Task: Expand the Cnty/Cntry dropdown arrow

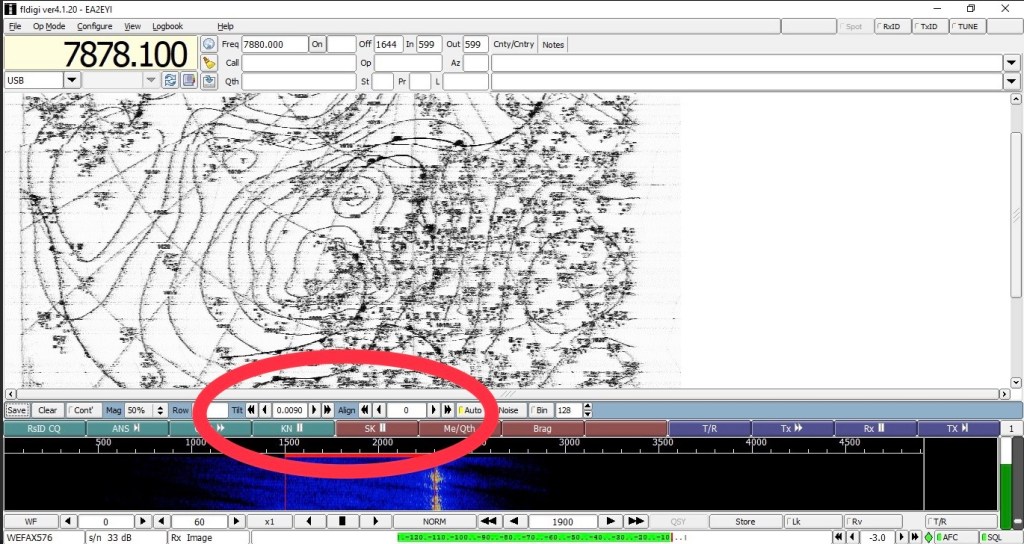Action: coord(1010,62)
